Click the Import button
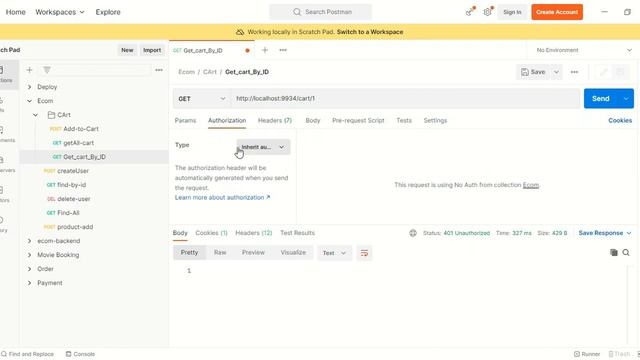This screenshot has height=360, width=640. click(152, 50)
